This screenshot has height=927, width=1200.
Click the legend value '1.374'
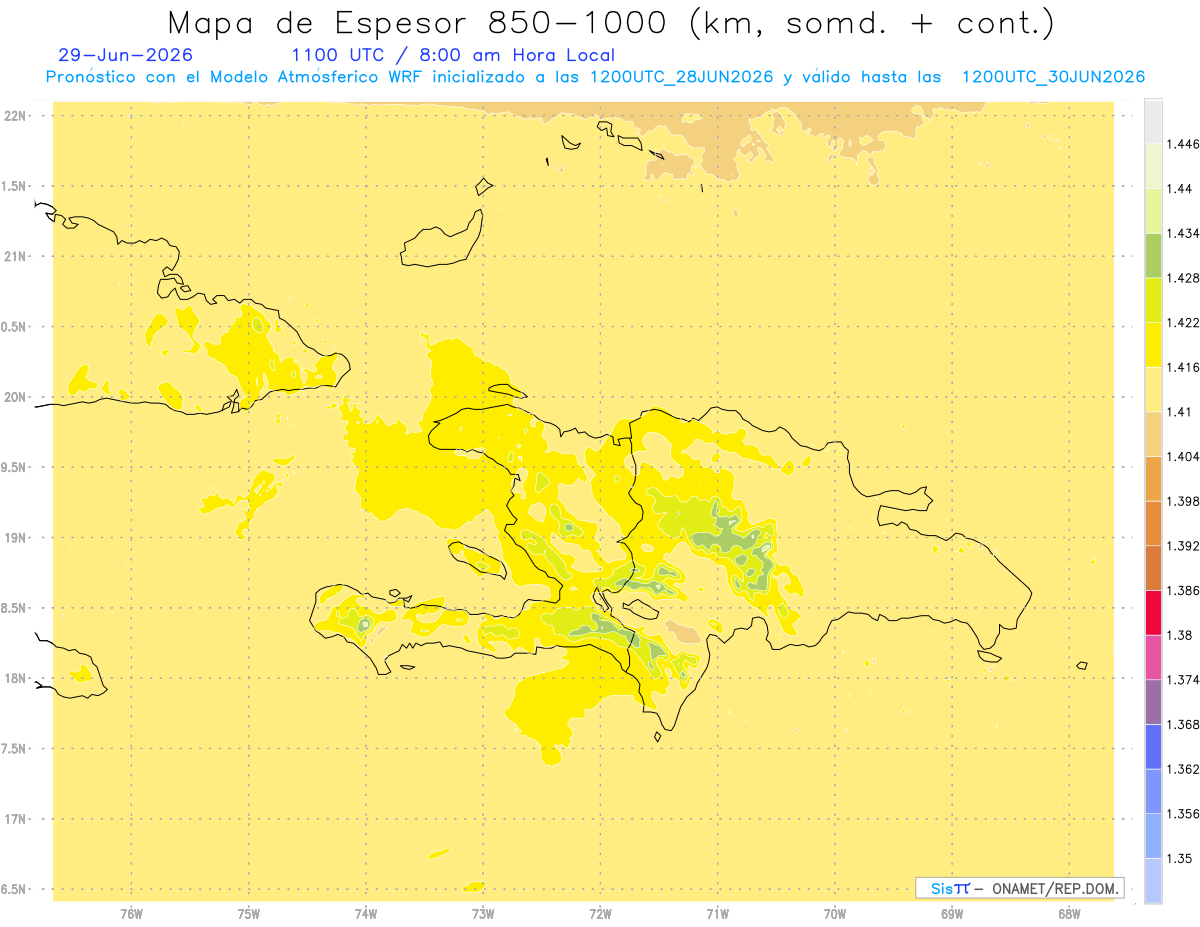1183,680
